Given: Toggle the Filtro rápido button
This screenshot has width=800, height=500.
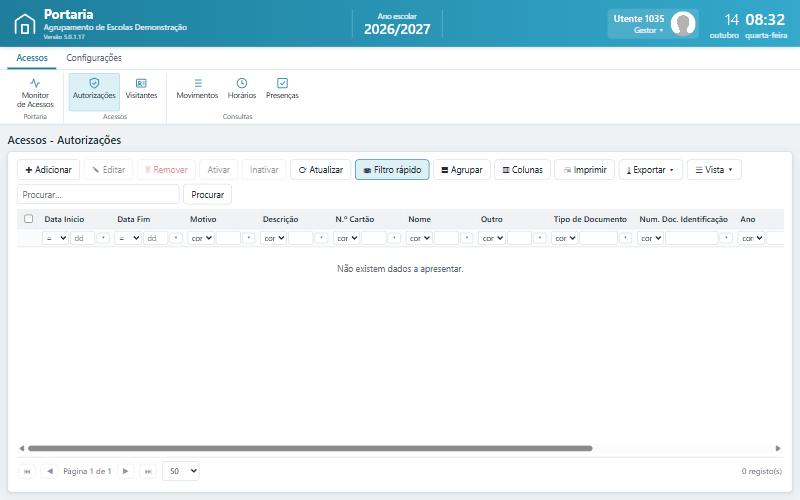Looking at the screenshot, I should pos(392,169).
